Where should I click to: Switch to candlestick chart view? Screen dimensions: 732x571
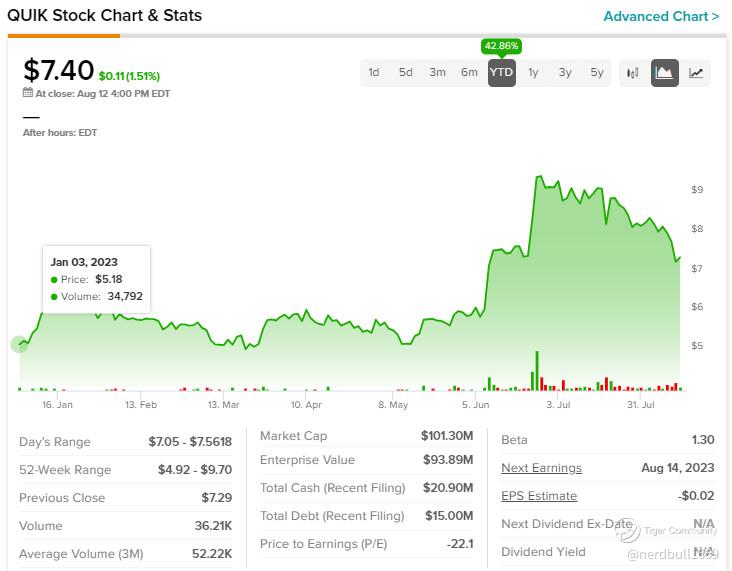632,73
